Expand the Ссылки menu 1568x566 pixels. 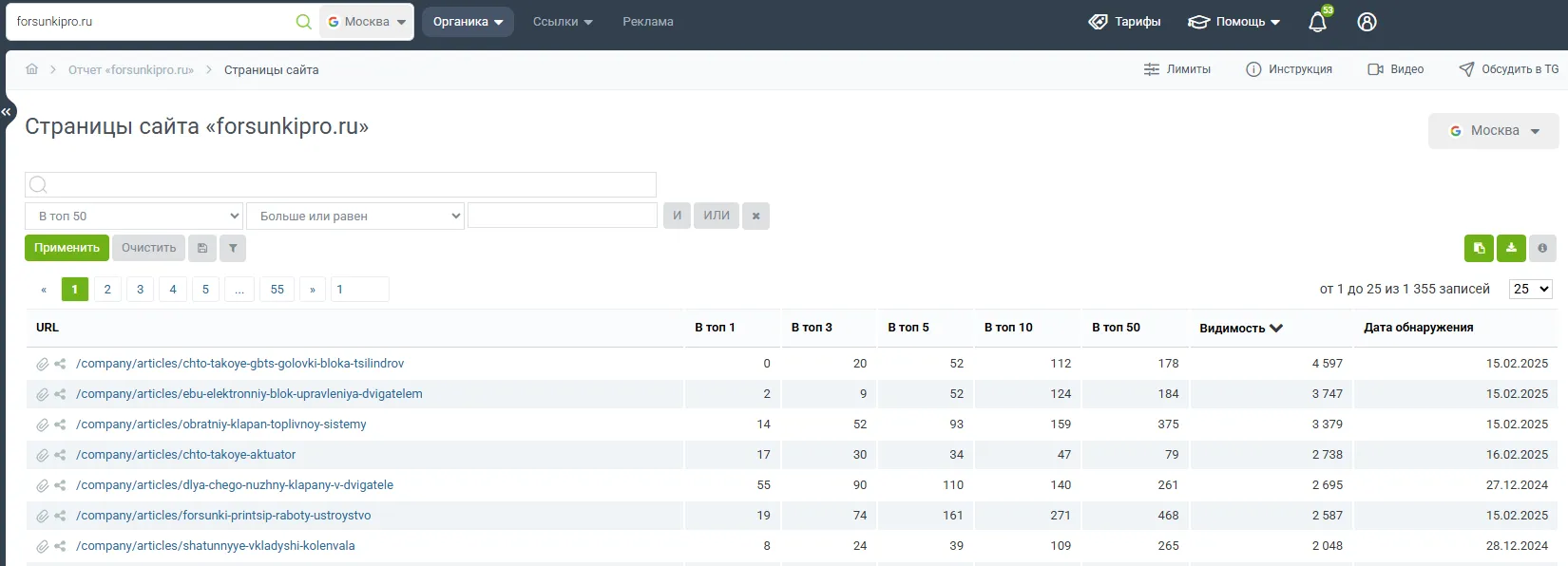563,22
